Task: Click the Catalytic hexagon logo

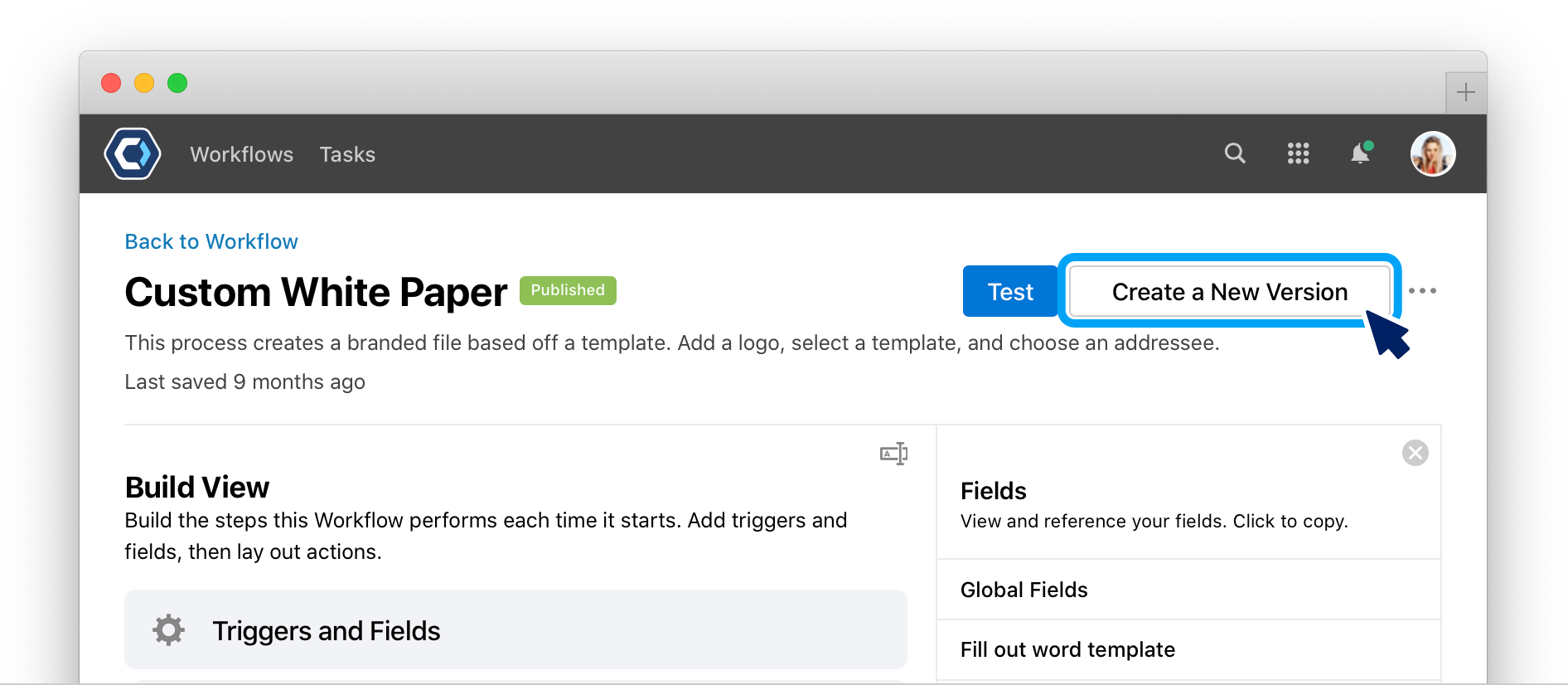Action: (x=133, y=153)
